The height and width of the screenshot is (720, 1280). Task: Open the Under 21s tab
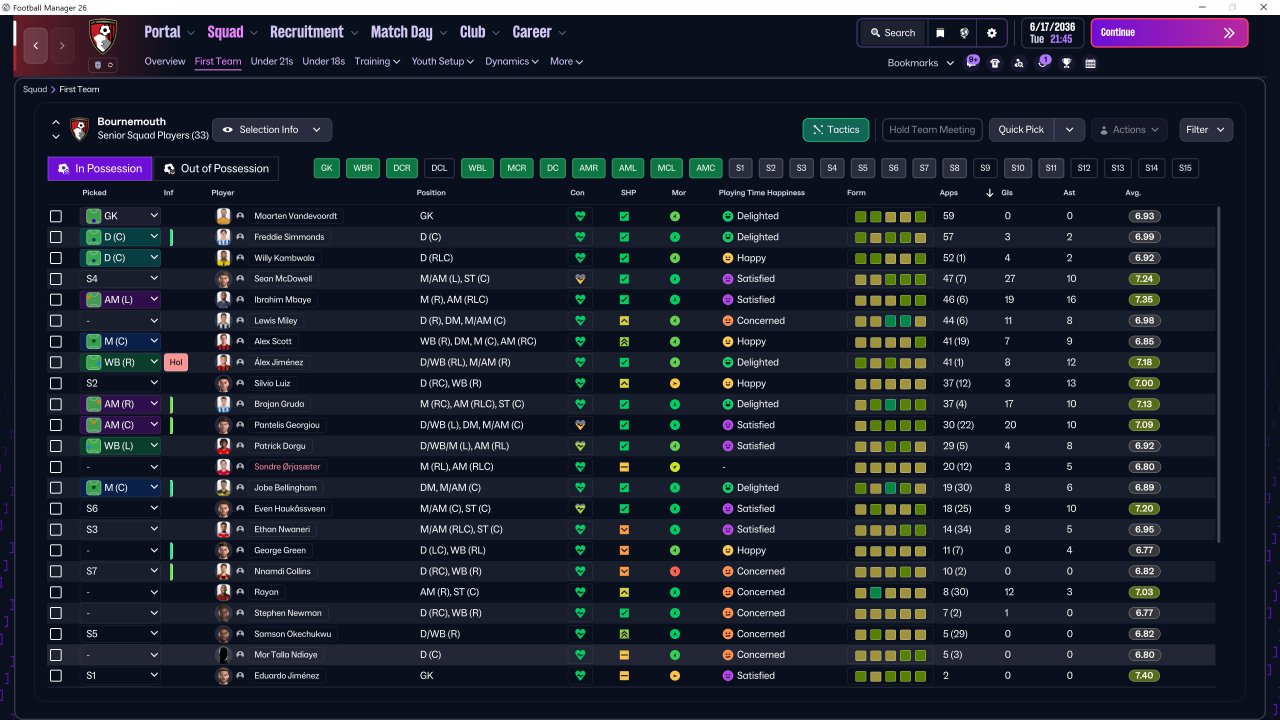272,61
